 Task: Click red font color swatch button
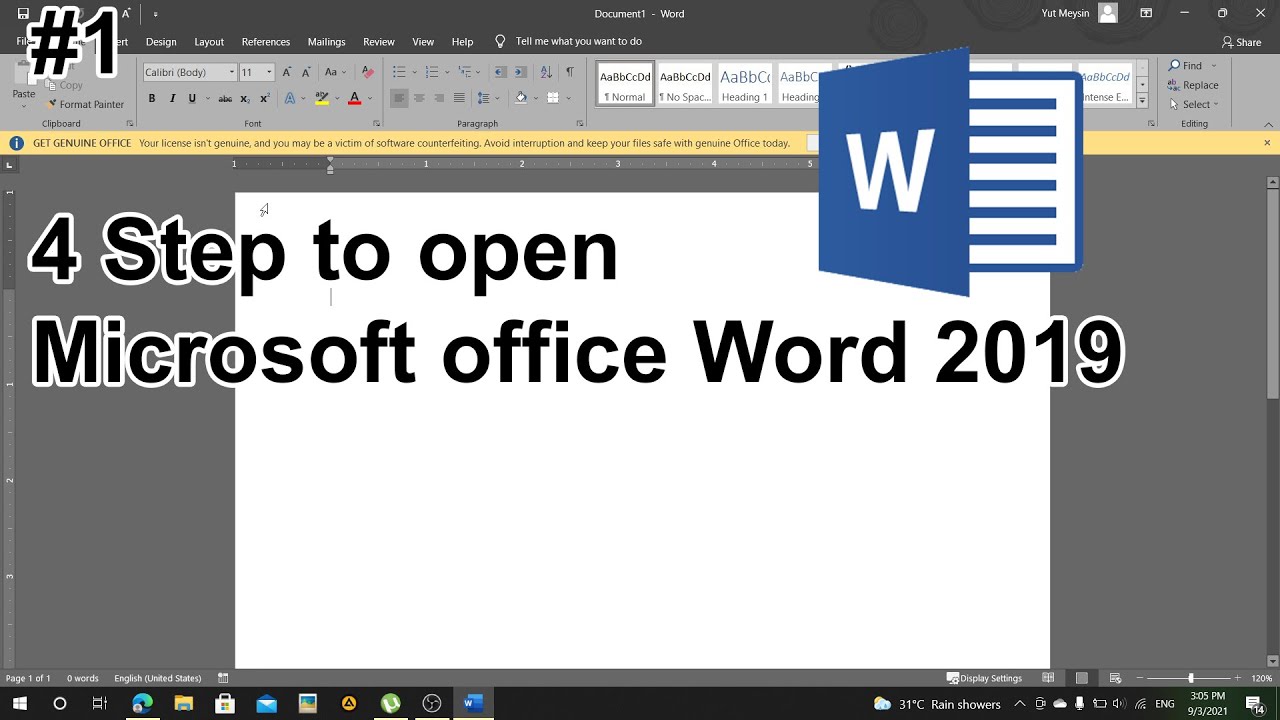354,98
